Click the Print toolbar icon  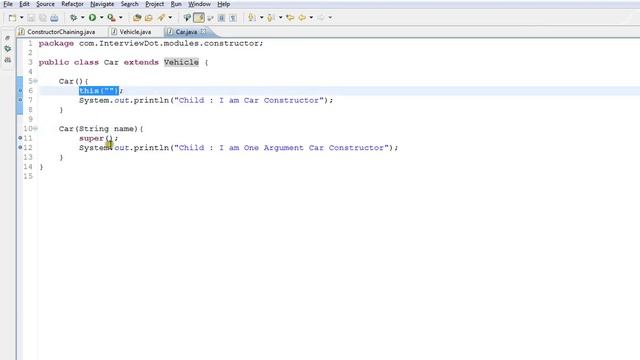coord(54,18)
